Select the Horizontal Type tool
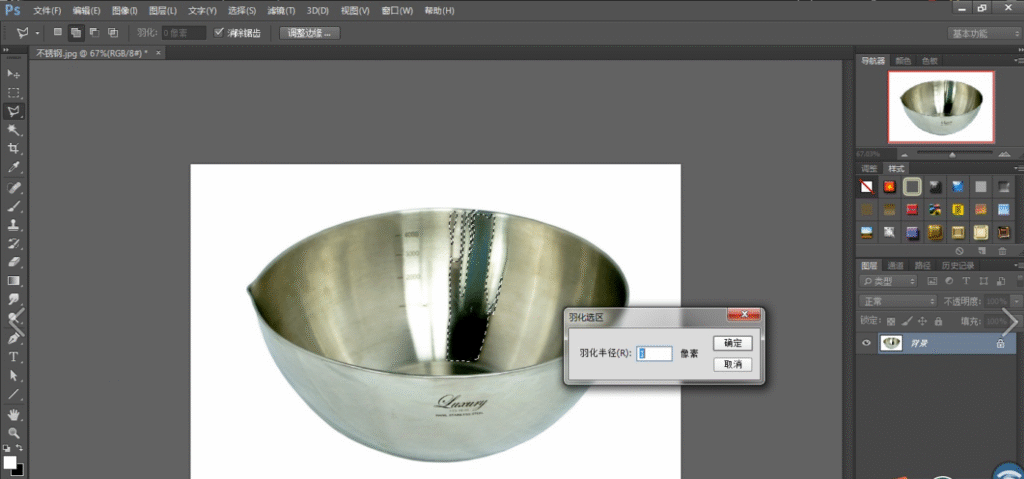 [13, 357]
